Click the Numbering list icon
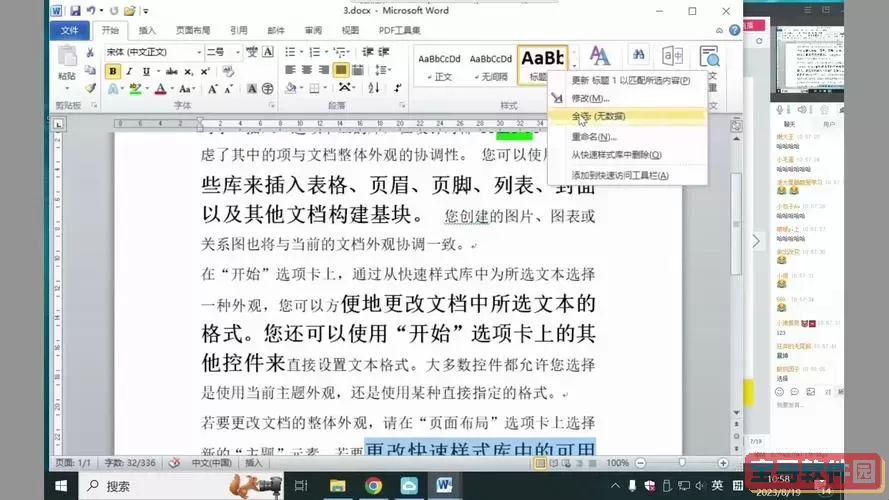 (x=315, y=52)
